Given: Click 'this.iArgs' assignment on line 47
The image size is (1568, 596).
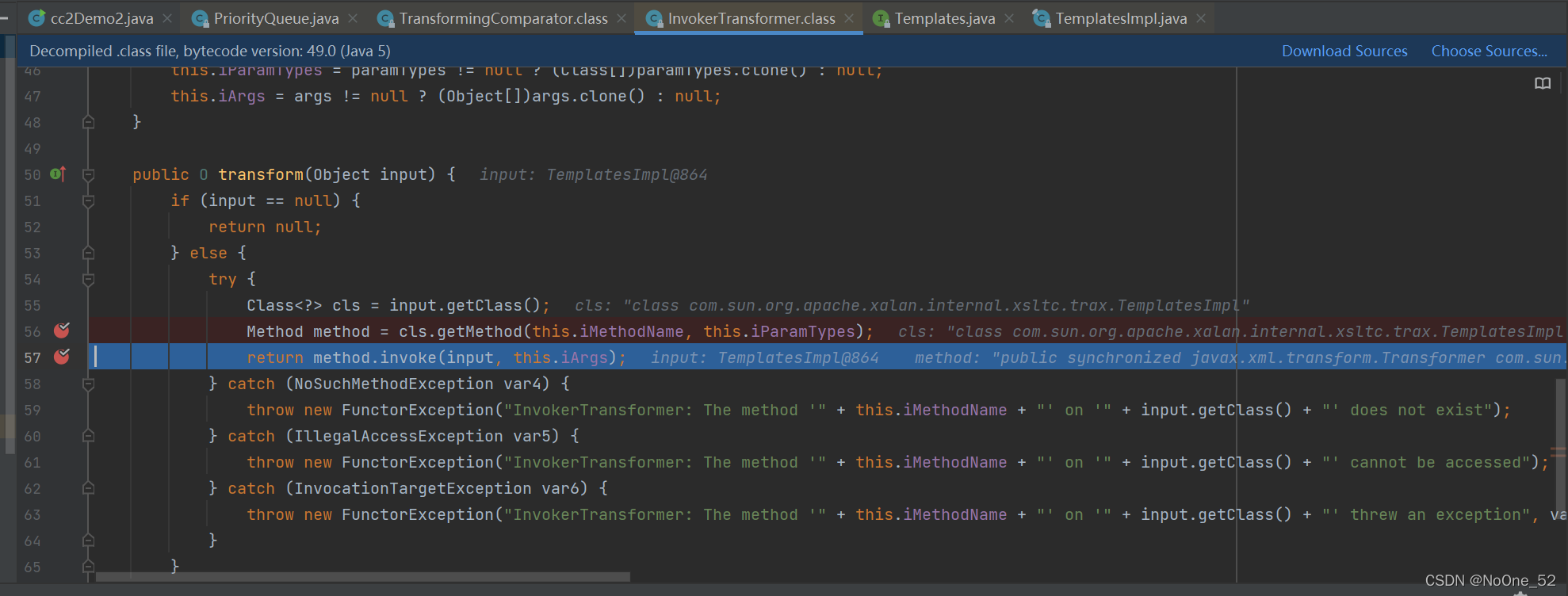Looking at the screenshot, I should (218, 96).
